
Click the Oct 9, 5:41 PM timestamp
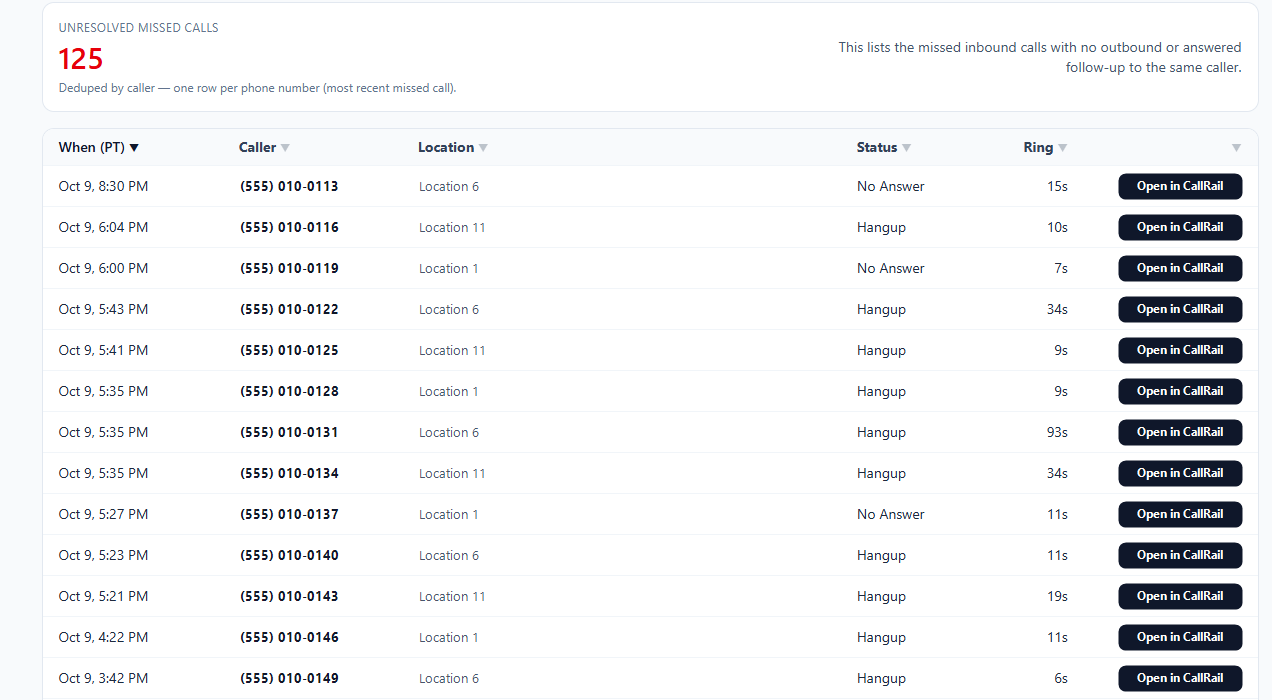[103, 351]
